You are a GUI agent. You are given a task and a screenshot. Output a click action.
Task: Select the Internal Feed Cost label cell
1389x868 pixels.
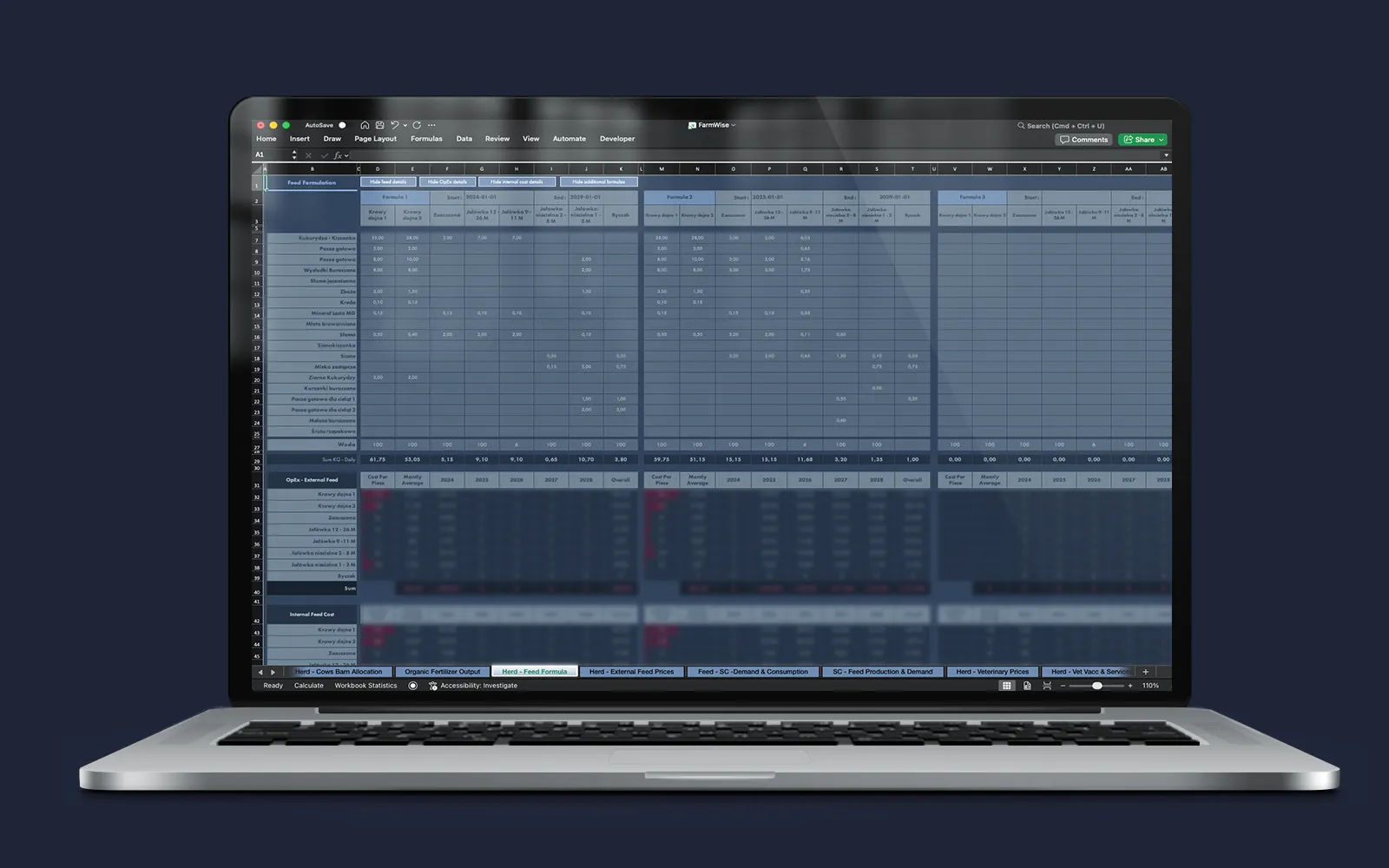tap(312, 615)
